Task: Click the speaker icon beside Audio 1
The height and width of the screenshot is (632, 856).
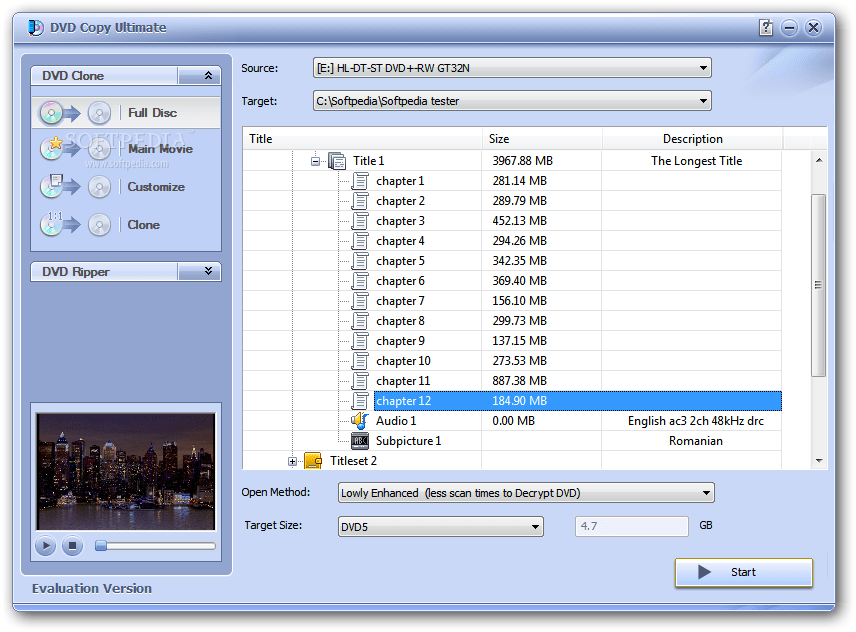Action: [x=360, y=420]
